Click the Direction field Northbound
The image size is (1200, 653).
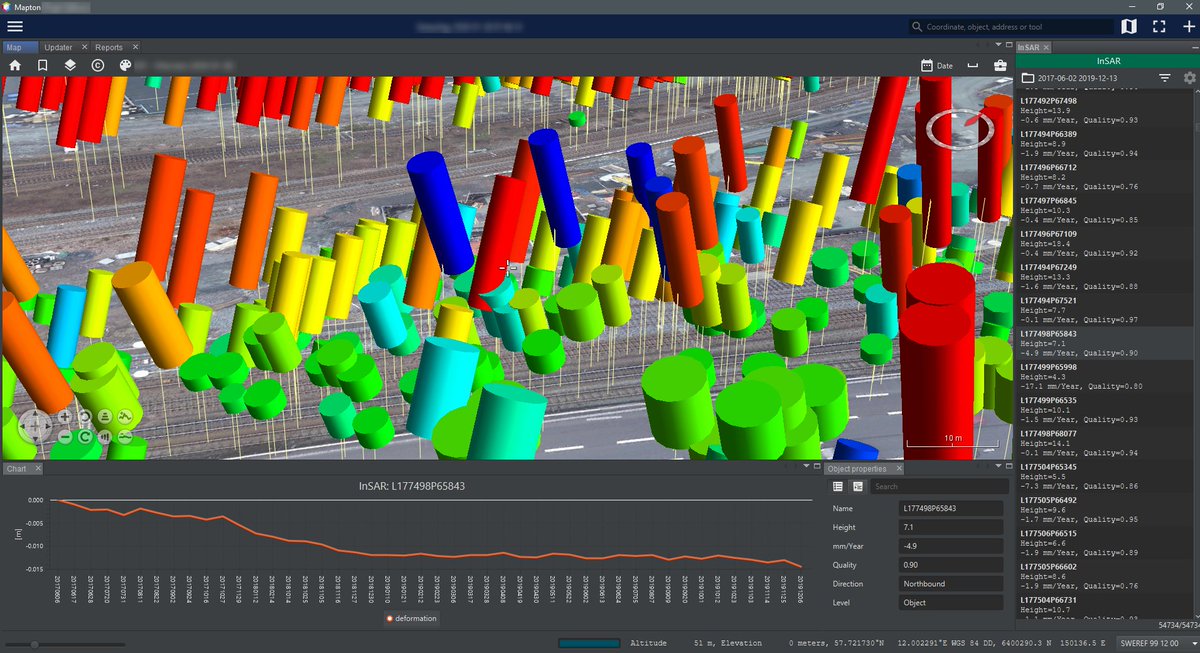point(950,583)
